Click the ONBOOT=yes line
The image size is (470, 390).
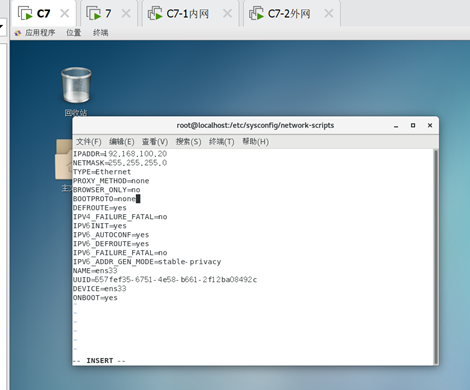pos(95,298)
